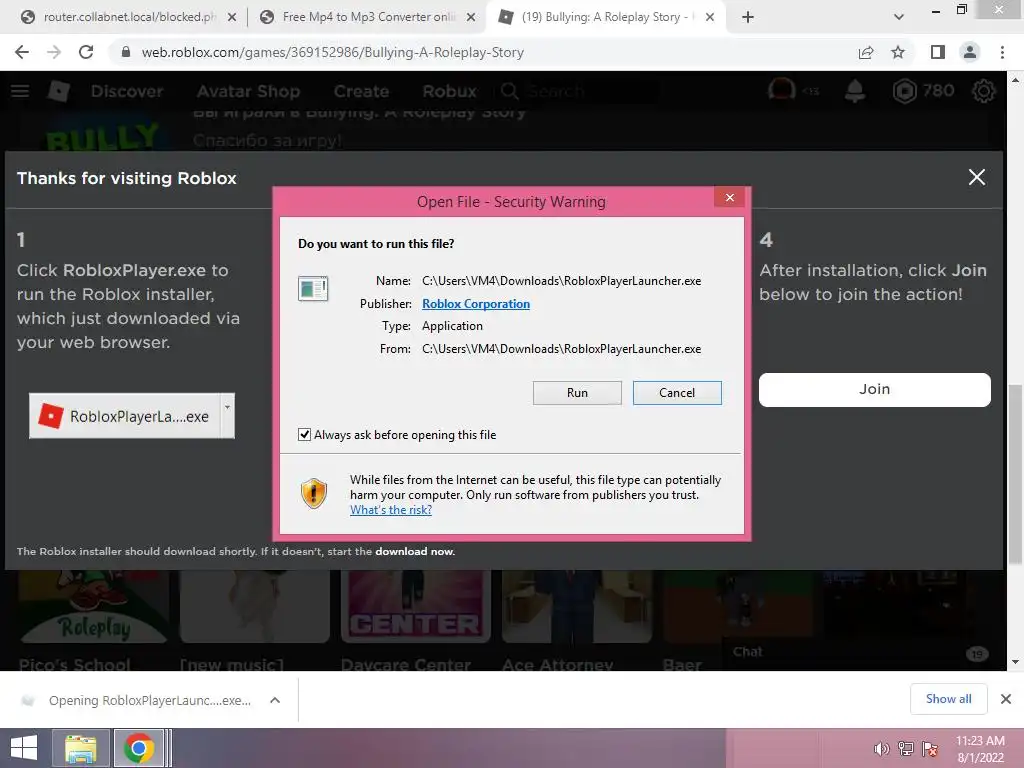This screenshot has width=1024, height=768.
Task: Open the volume icon in system tray
Action: 881,749
